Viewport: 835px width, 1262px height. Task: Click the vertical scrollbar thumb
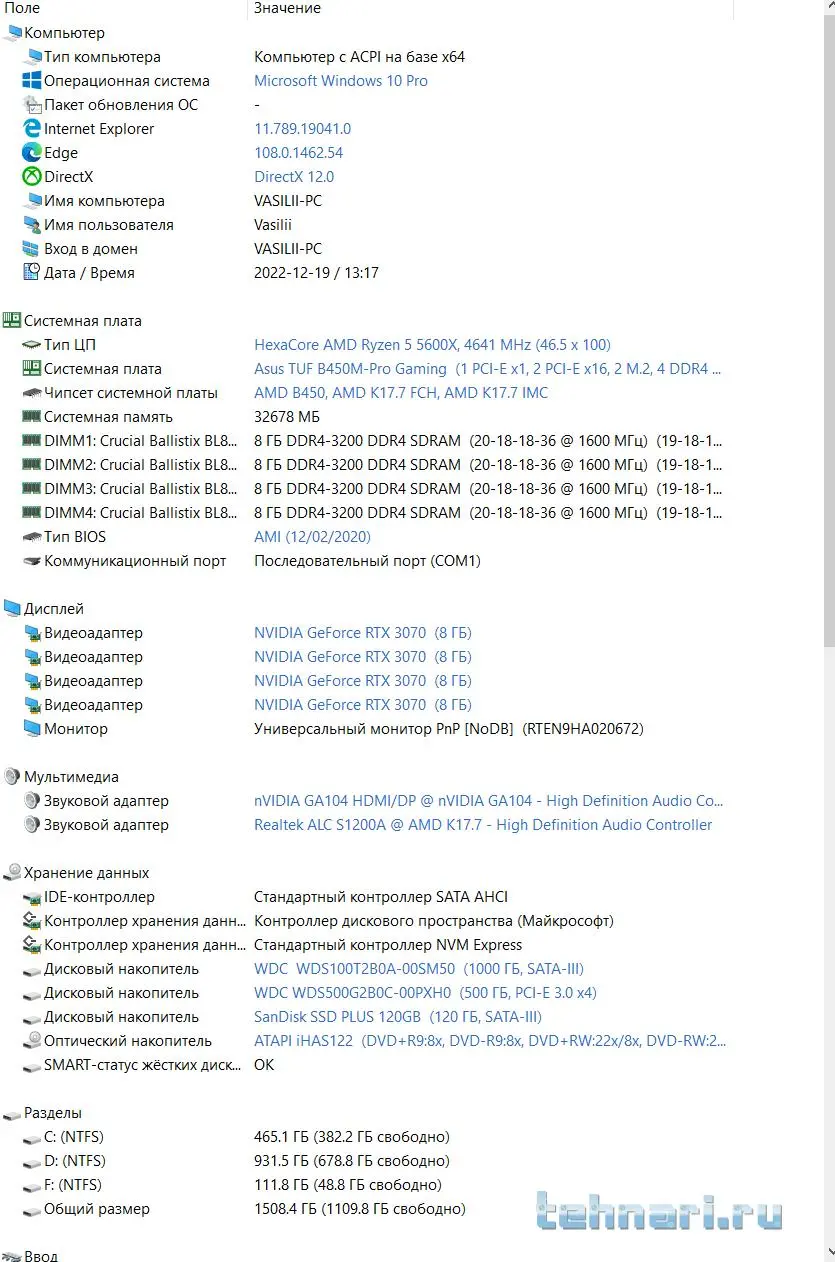(x=828, y=330)
